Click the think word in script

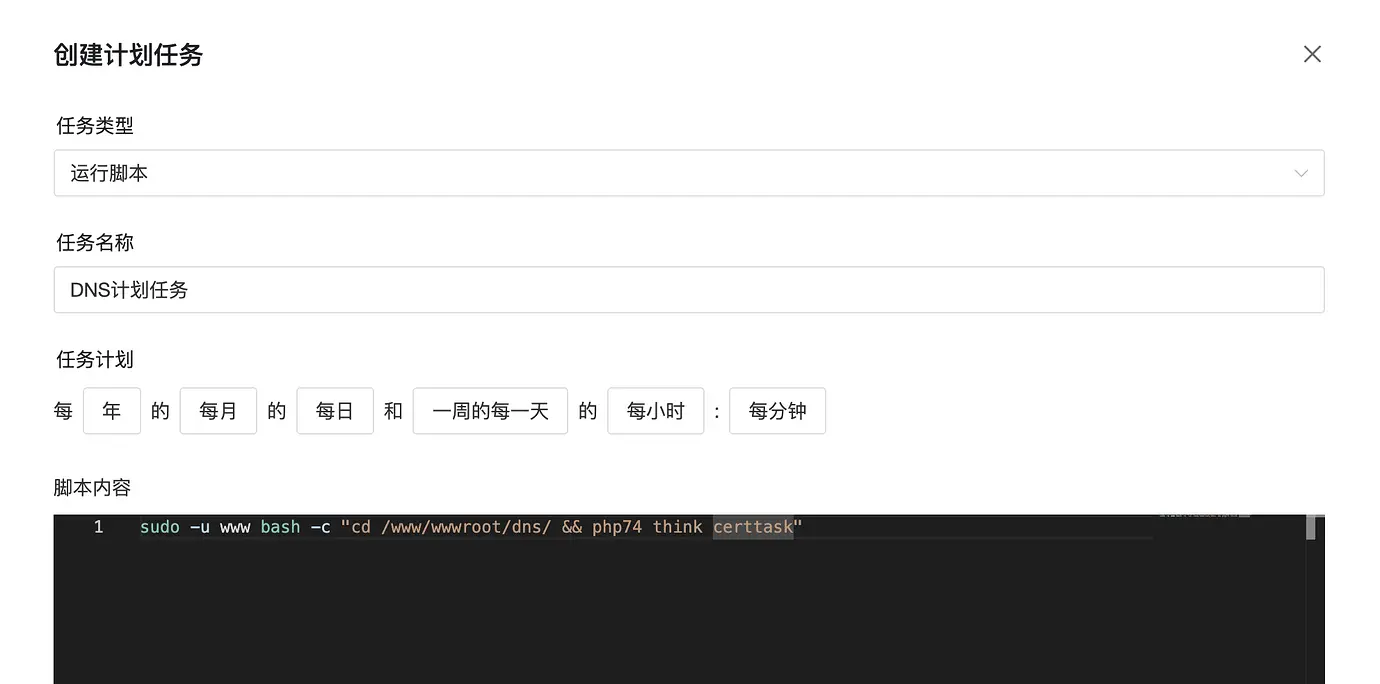click(x=678, y=527)
